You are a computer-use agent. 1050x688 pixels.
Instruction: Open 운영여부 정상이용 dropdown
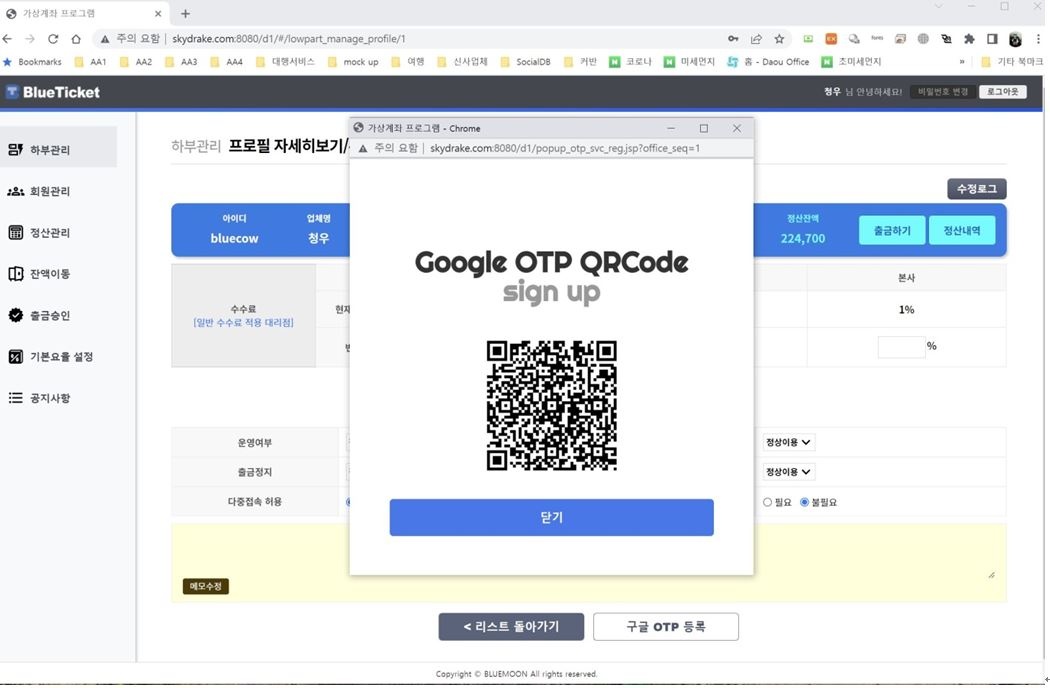788,442
